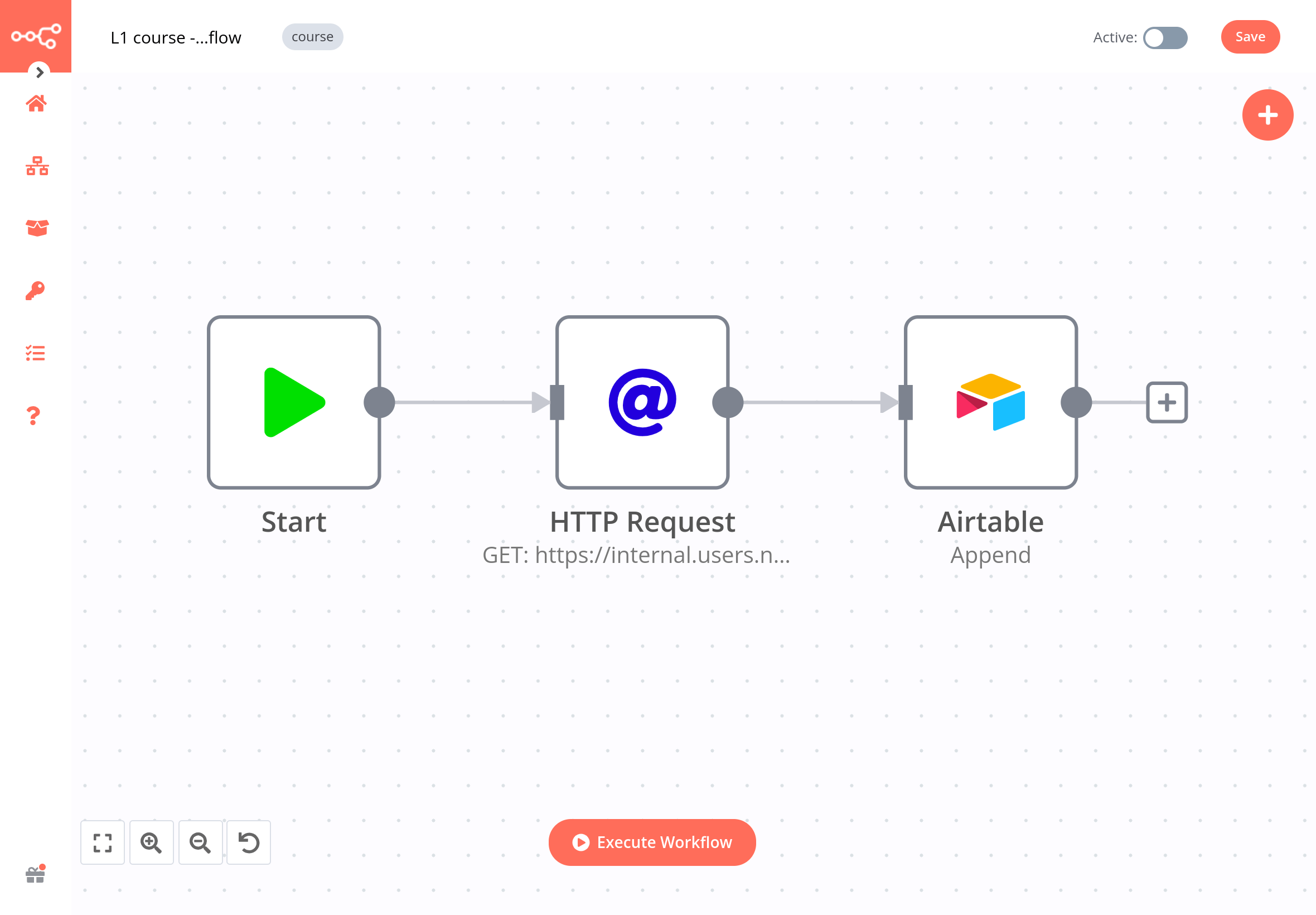Click the n8n logo in the corner
1316x915 pixels.
[x=36, y=36]
